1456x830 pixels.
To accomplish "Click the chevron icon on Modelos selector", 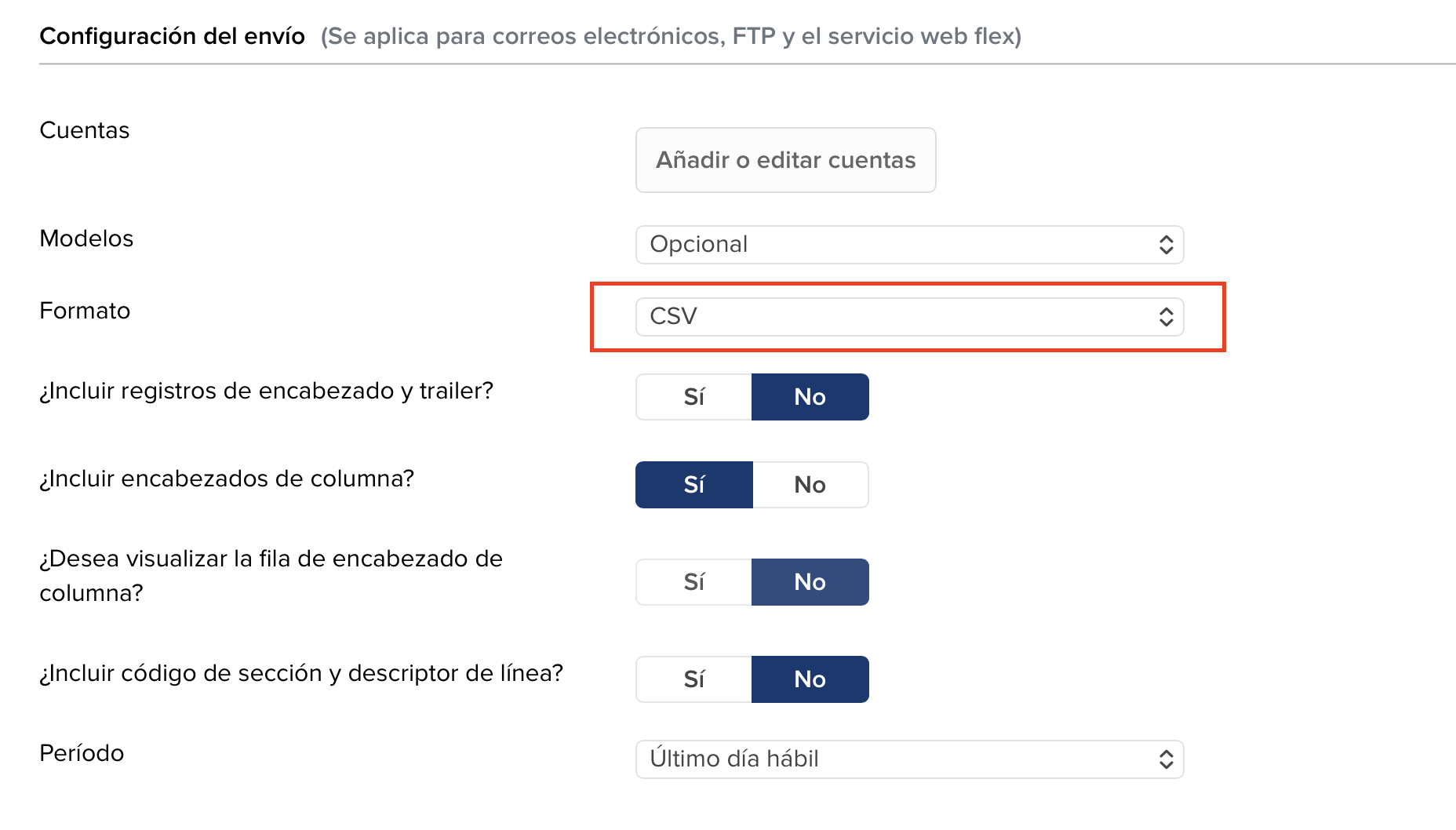I will tap(1165, 244).
